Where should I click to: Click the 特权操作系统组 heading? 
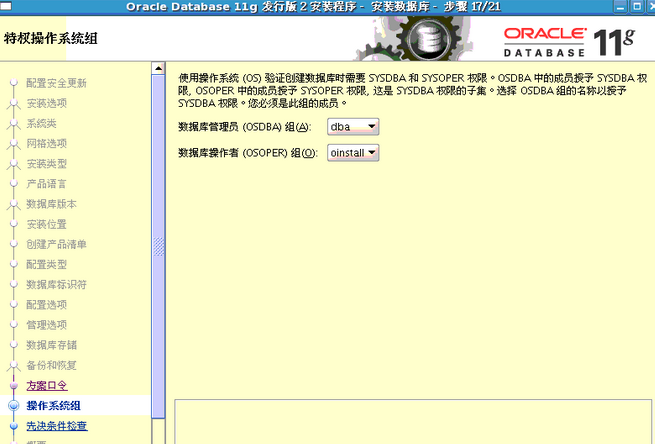51,38
